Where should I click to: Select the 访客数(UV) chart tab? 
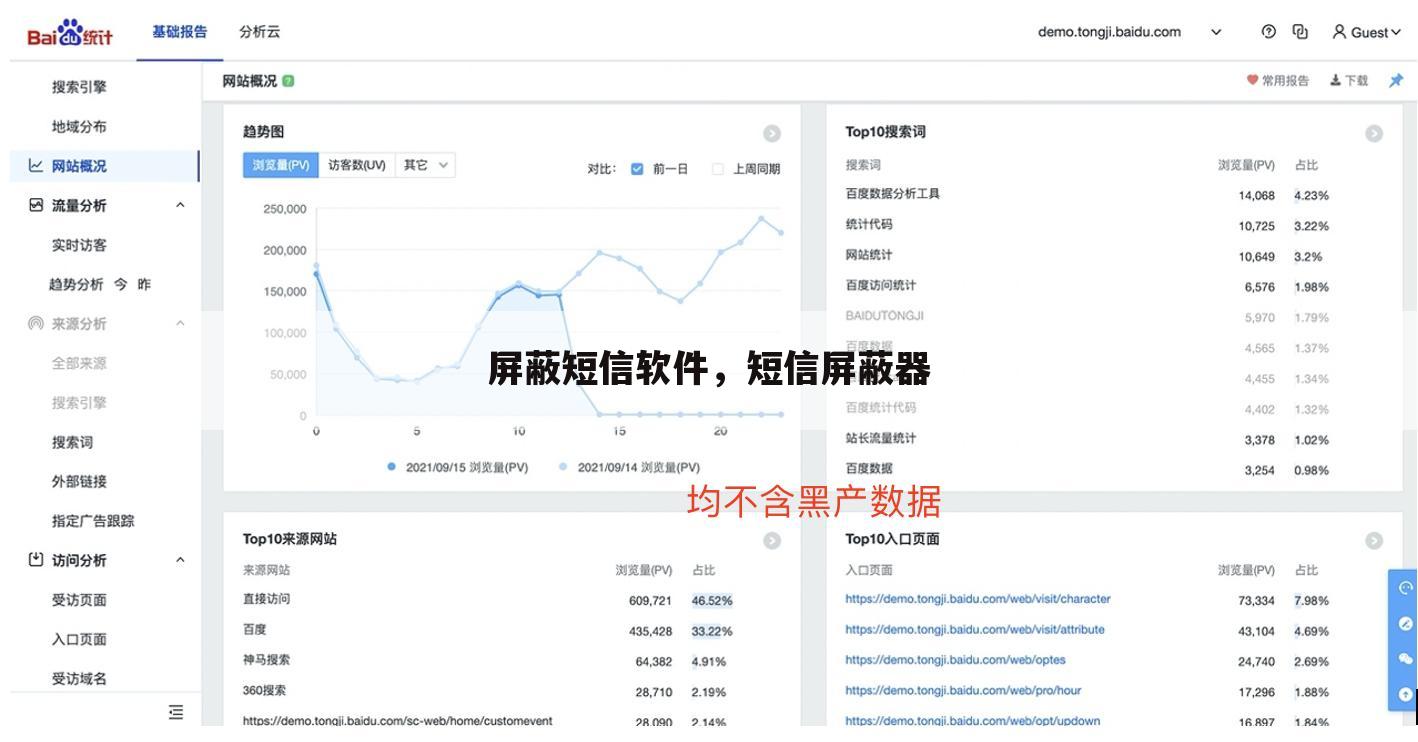tap(357, 166)
